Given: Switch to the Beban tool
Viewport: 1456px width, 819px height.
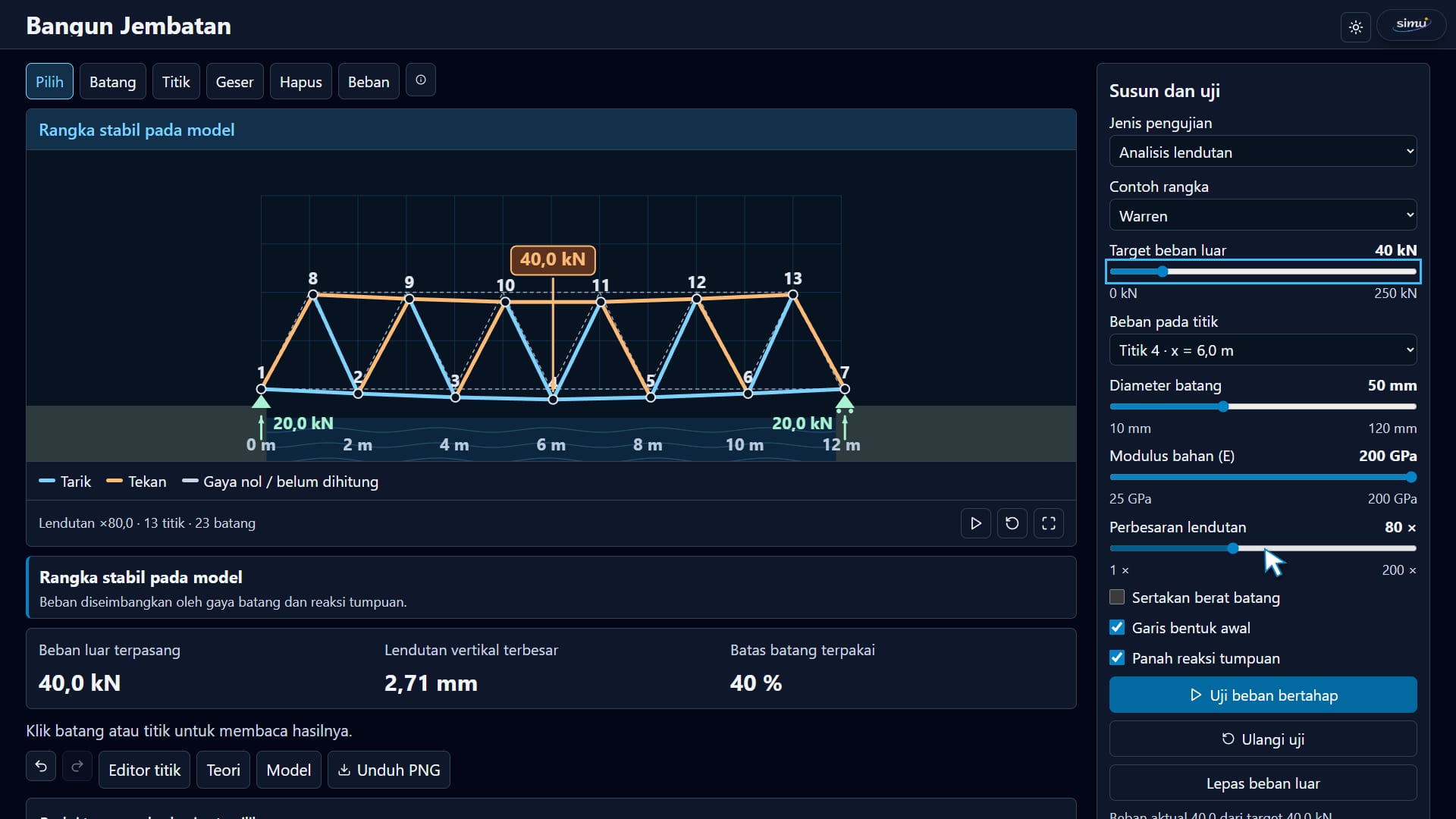Looking at the screenshot, I should (x=369, y=81).
